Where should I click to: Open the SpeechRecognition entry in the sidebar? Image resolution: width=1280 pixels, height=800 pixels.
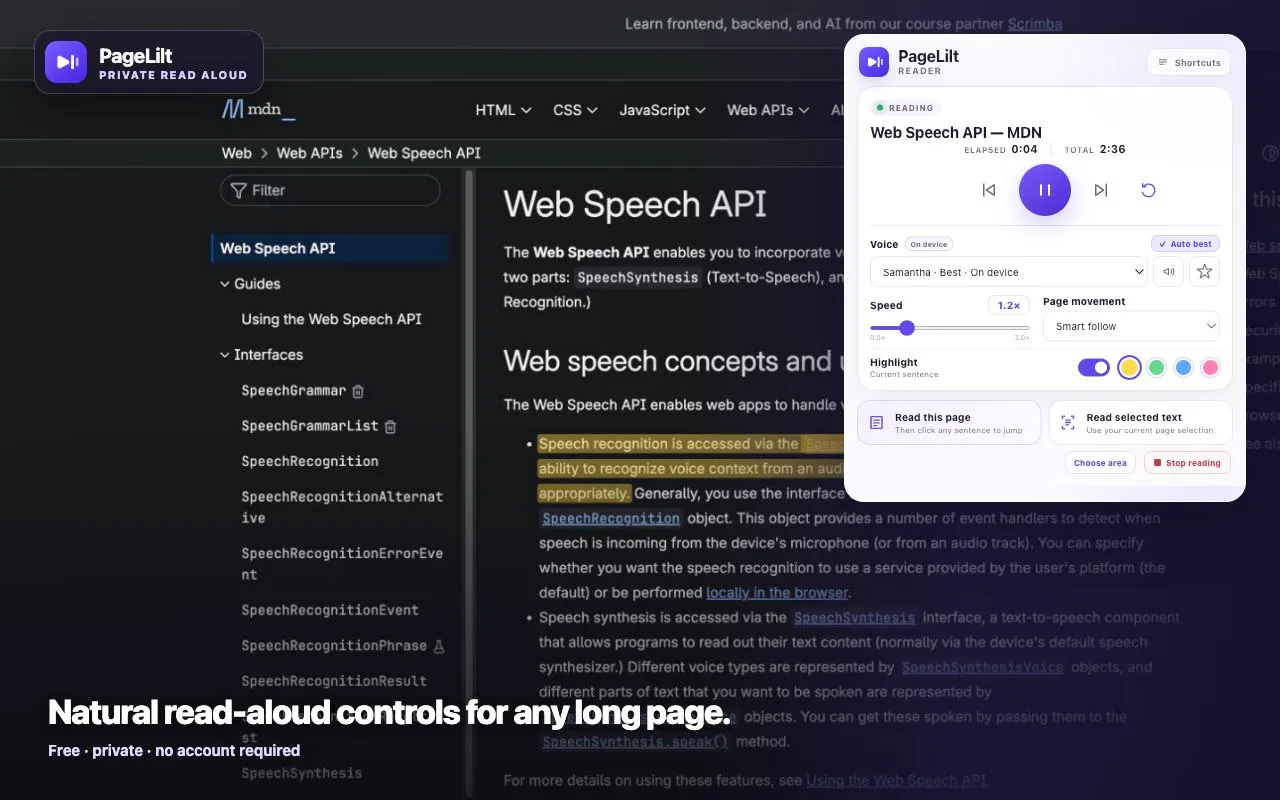(310, 461)
